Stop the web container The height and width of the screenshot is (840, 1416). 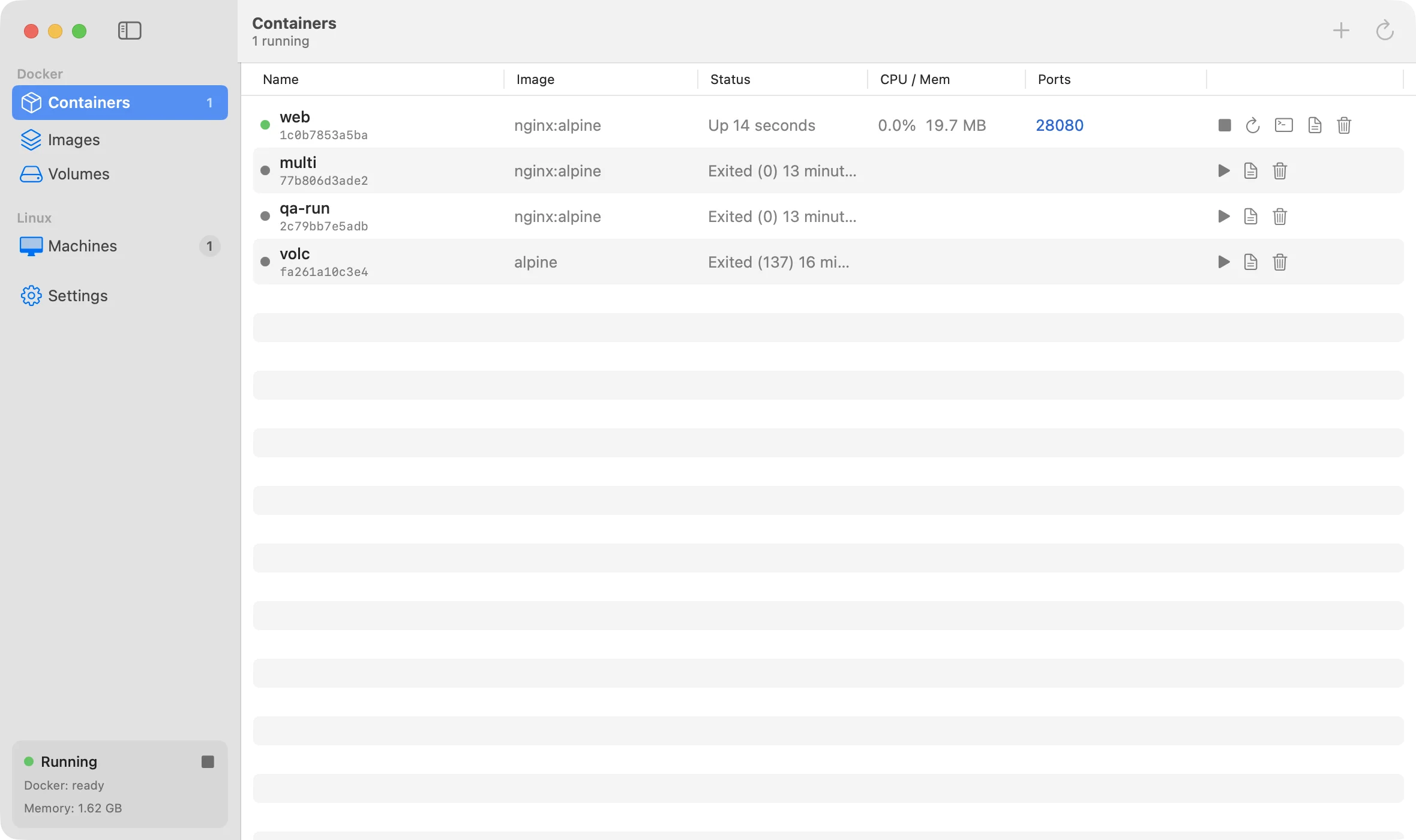(1225, 125)
